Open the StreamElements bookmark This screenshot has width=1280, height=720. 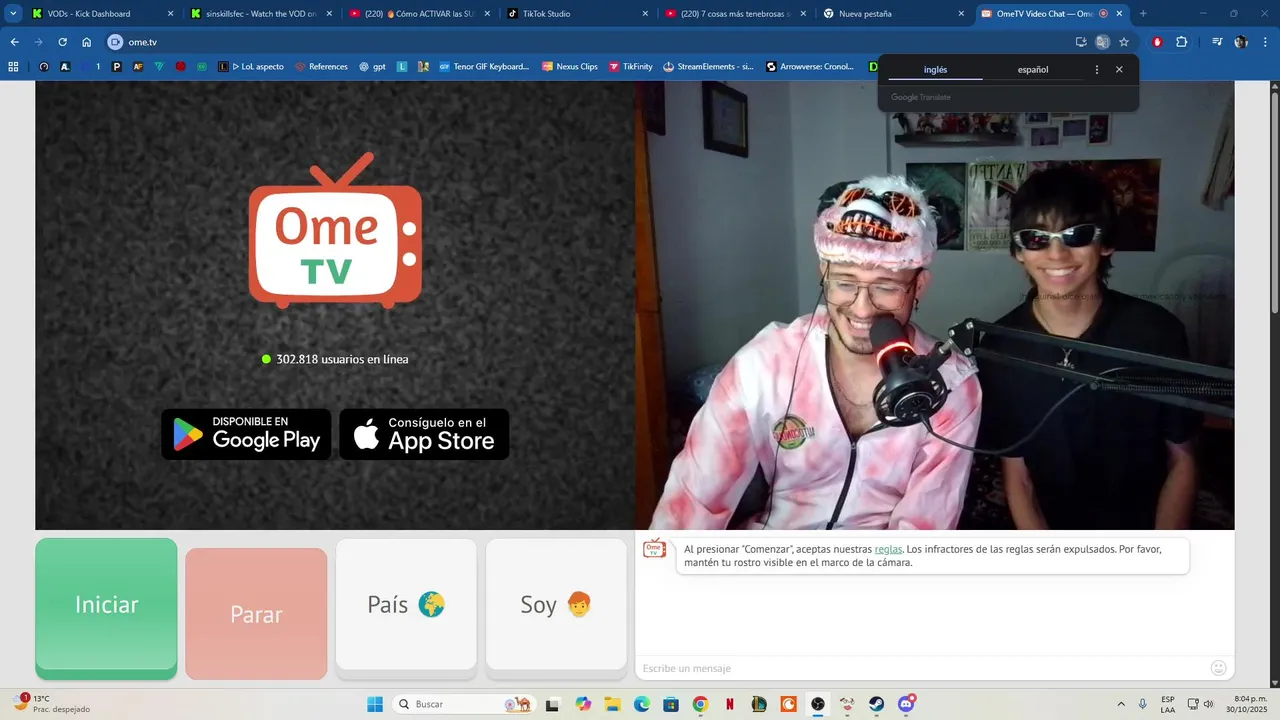(708, 67)
